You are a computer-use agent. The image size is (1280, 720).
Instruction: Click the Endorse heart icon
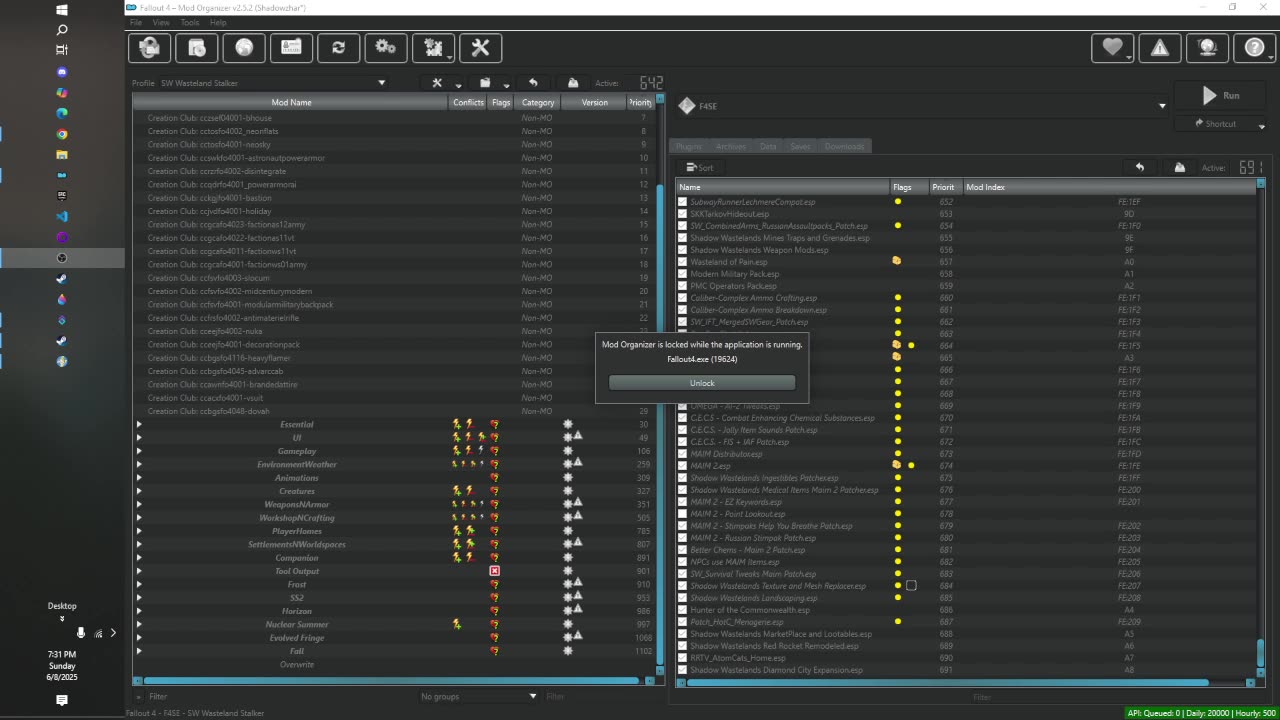(x=1112, y=47)
